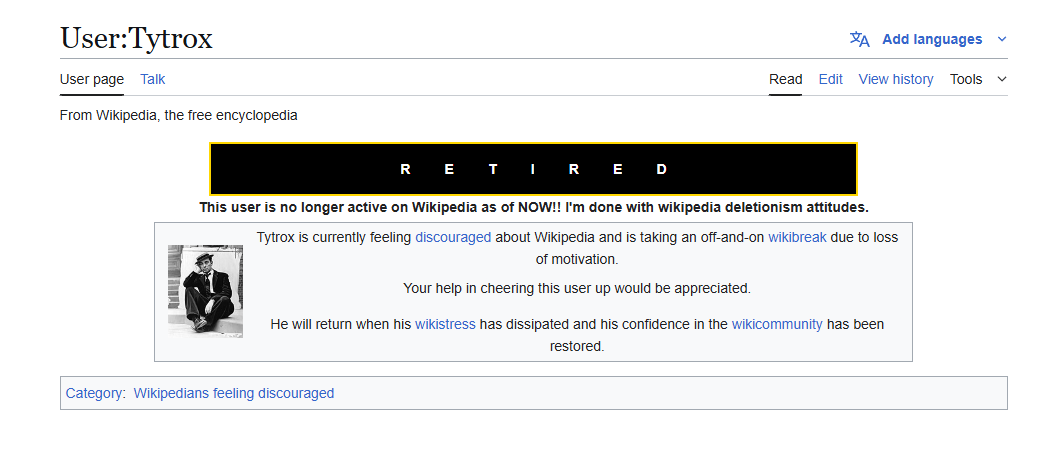1052x467 pixels.
Task: Click the RETIRED black banner
Action: tap(533, 169)
